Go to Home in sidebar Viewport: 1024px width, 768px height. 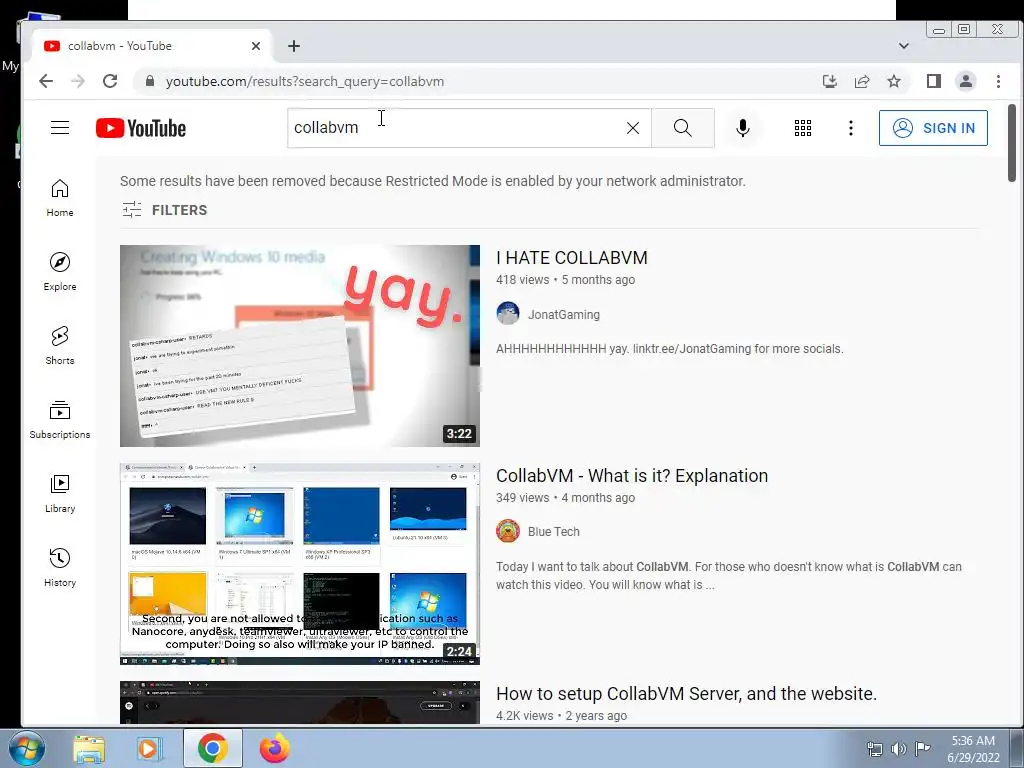59,198
